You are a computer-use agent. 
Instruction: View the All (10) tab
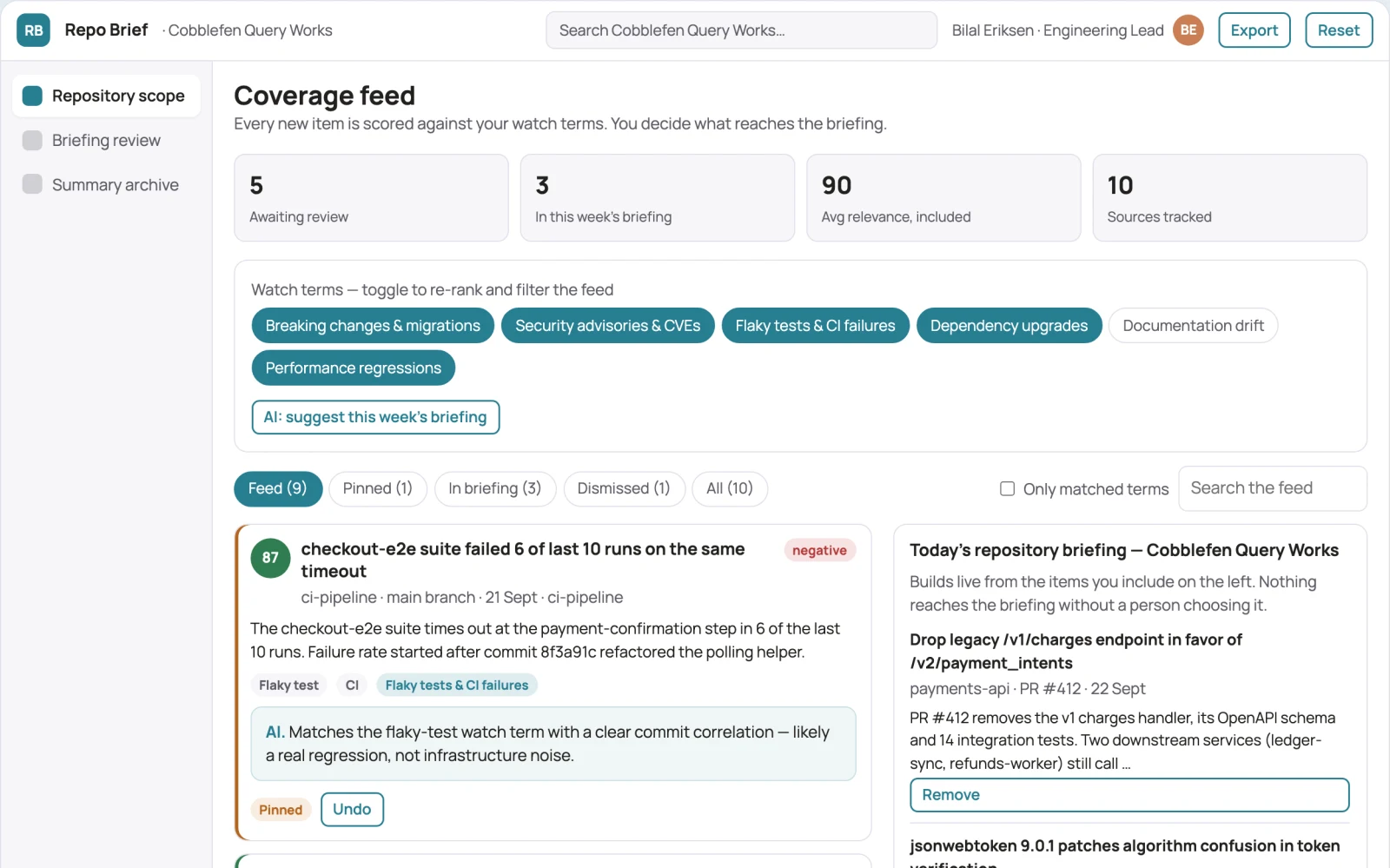click(730, 488)
